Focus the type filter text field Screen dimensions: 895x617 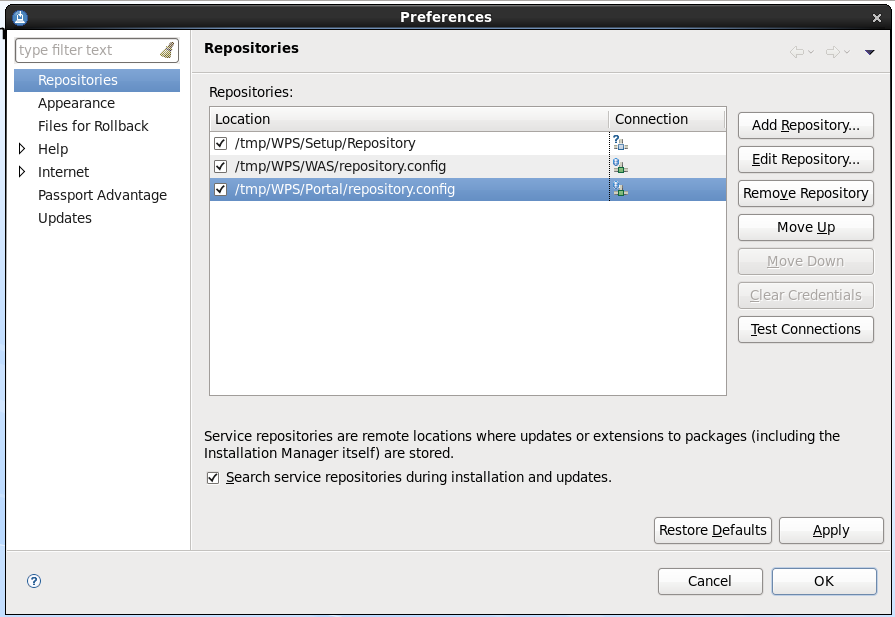85,50
